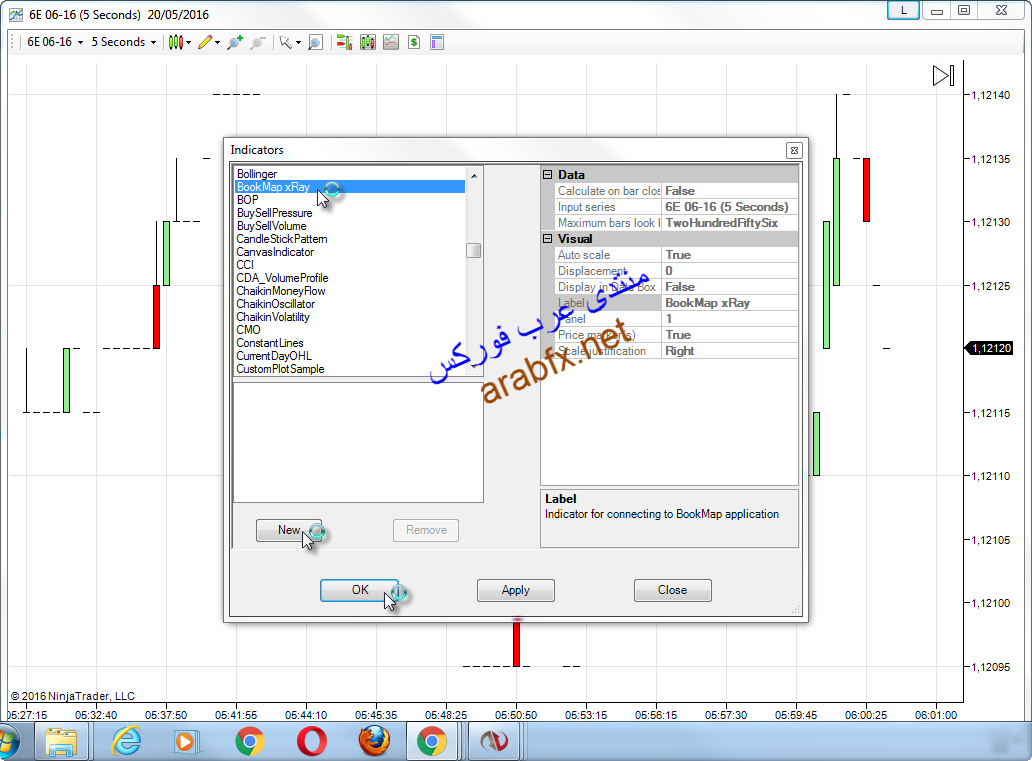Select BuySellVolume indicator
The width and height of the screenshot is (1032, 761).
[350, 226]
